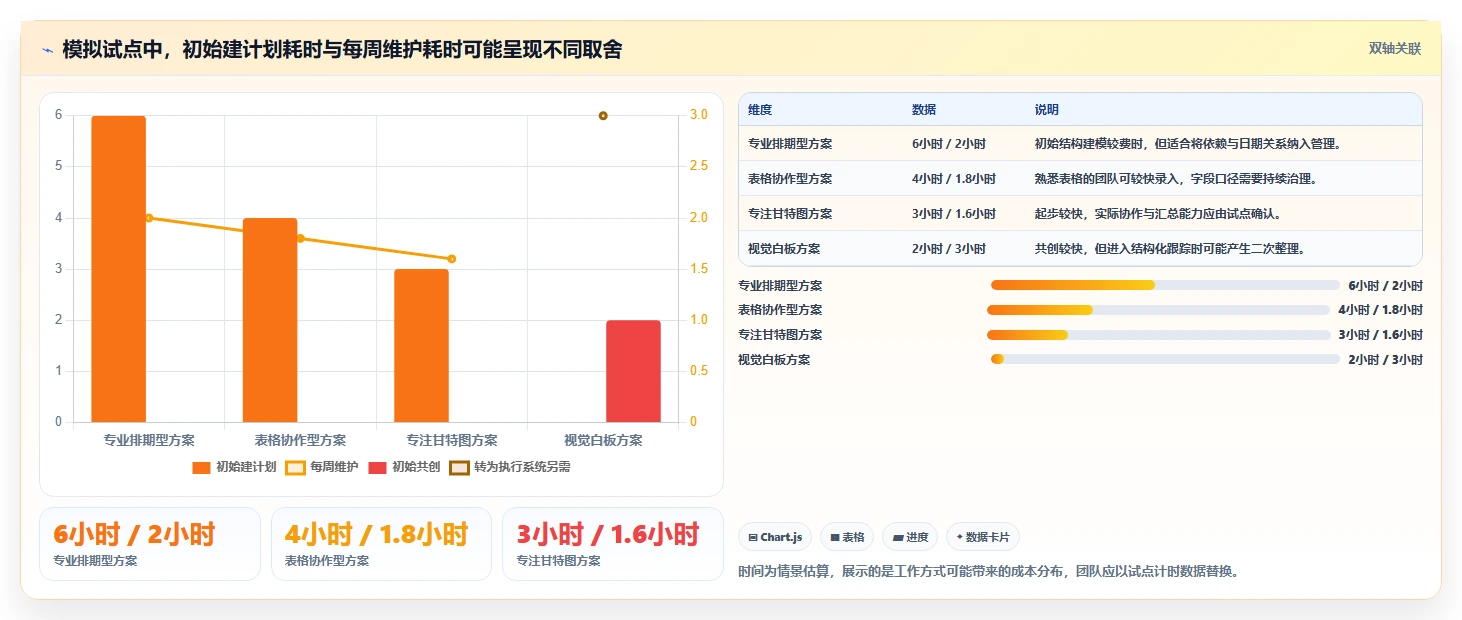Select the 表格协作型方案 table row name
Image resolution: width=1462 pixels, height=620 pixels.
pos(790,179)
